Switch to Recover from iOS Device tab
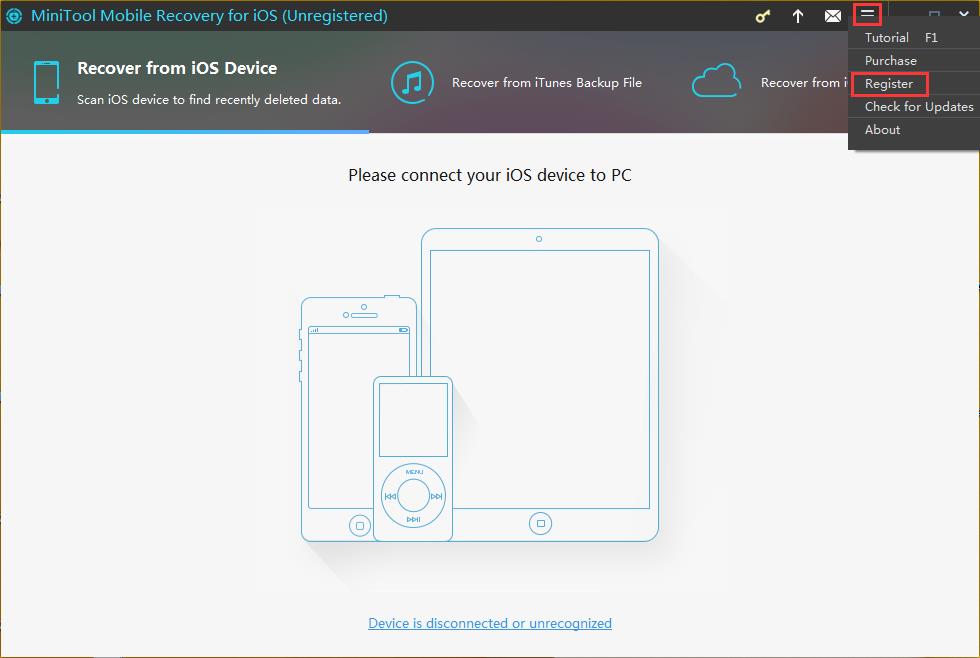This screenshot has height=658, width=980. 177,68
